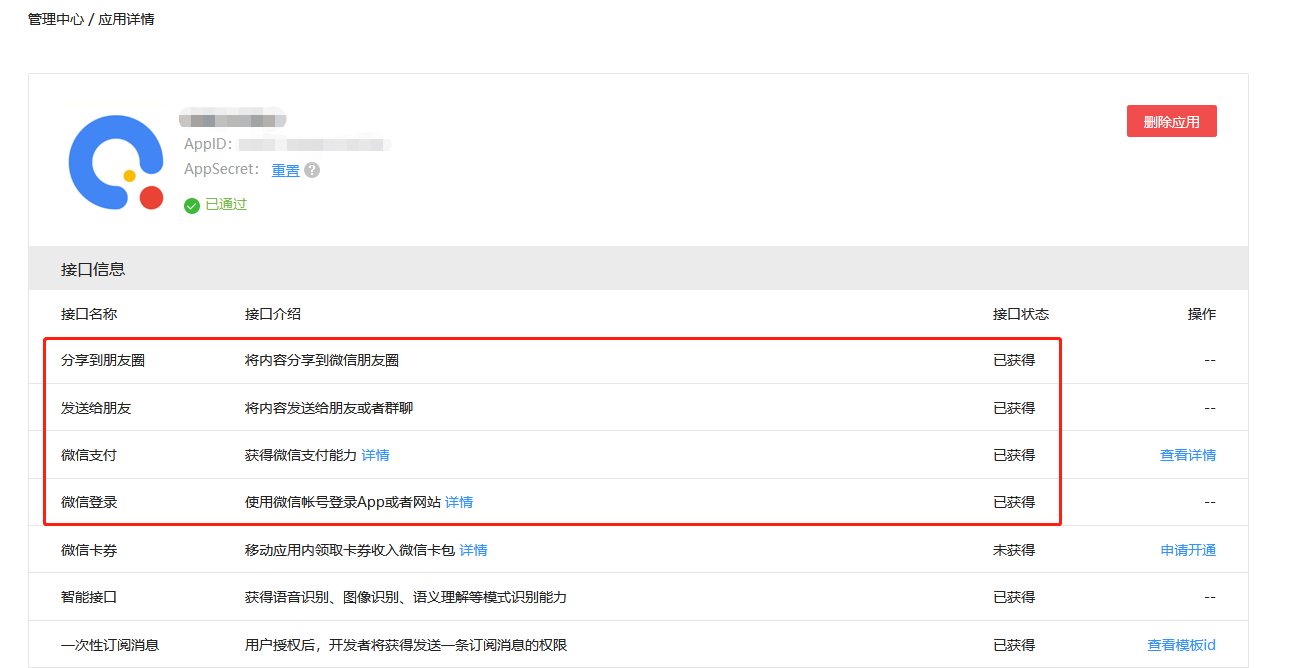This screenshot has width=1299, height=668.
Task: Click the red 删除应用 button
Action: point(1171,121)
